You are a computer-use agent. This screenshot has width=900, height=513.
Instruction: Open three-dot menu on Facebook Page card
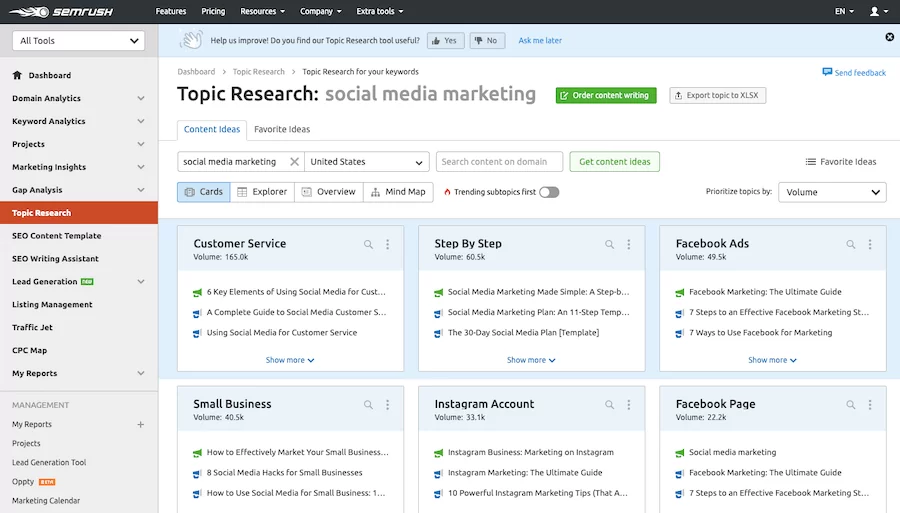pyautogui.click(x=870, y=405)
